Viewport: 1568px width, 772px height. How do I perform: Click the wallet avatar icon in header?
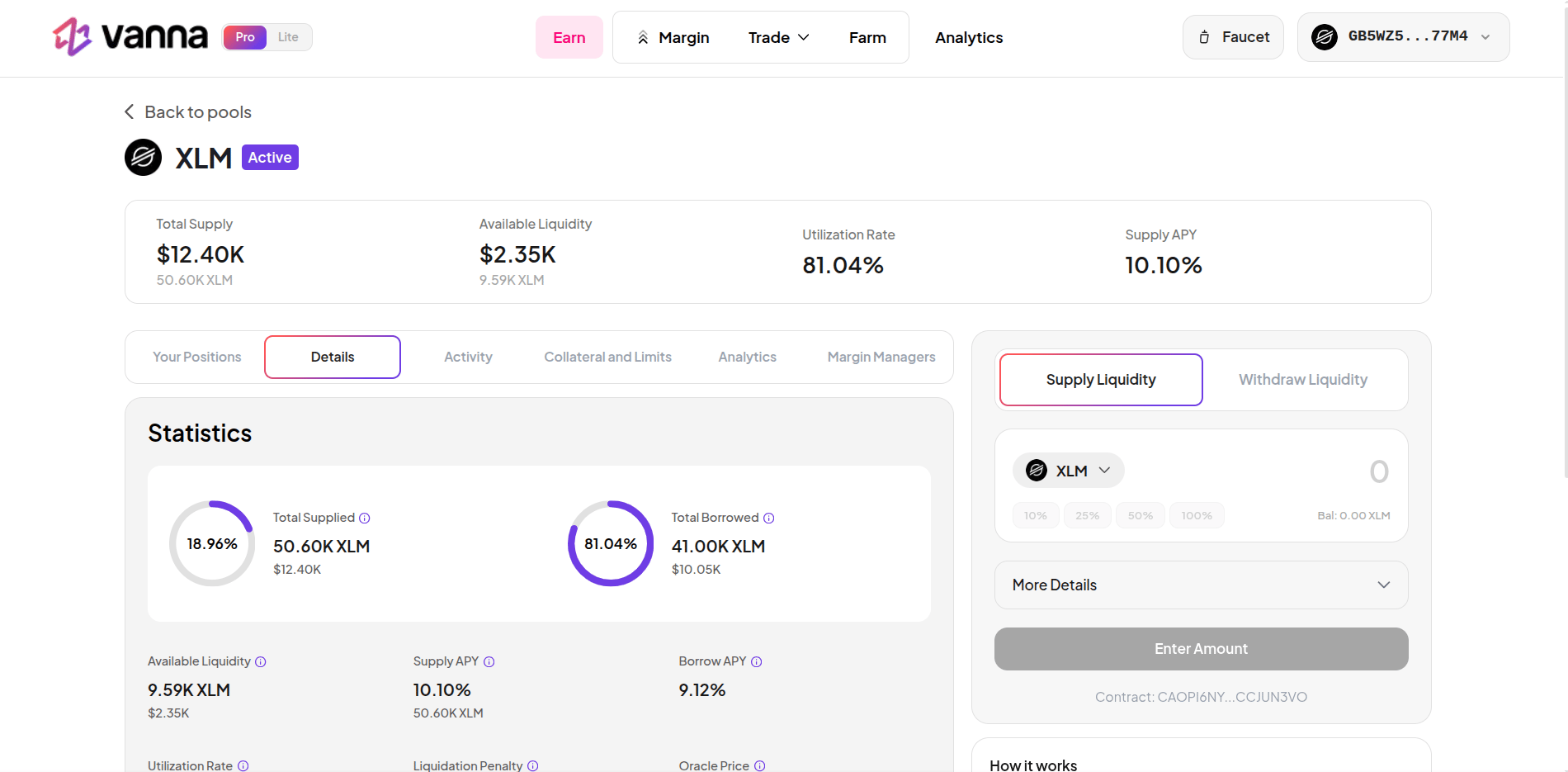pos(1325,37)
